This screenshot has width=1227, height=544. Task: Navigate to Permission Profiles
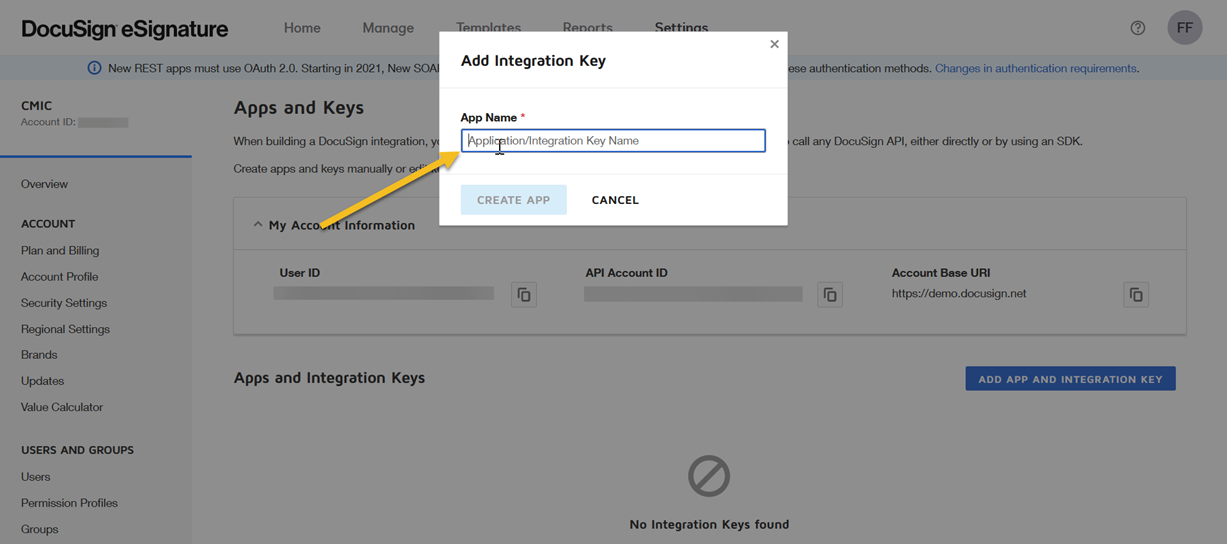coord(69,503)
